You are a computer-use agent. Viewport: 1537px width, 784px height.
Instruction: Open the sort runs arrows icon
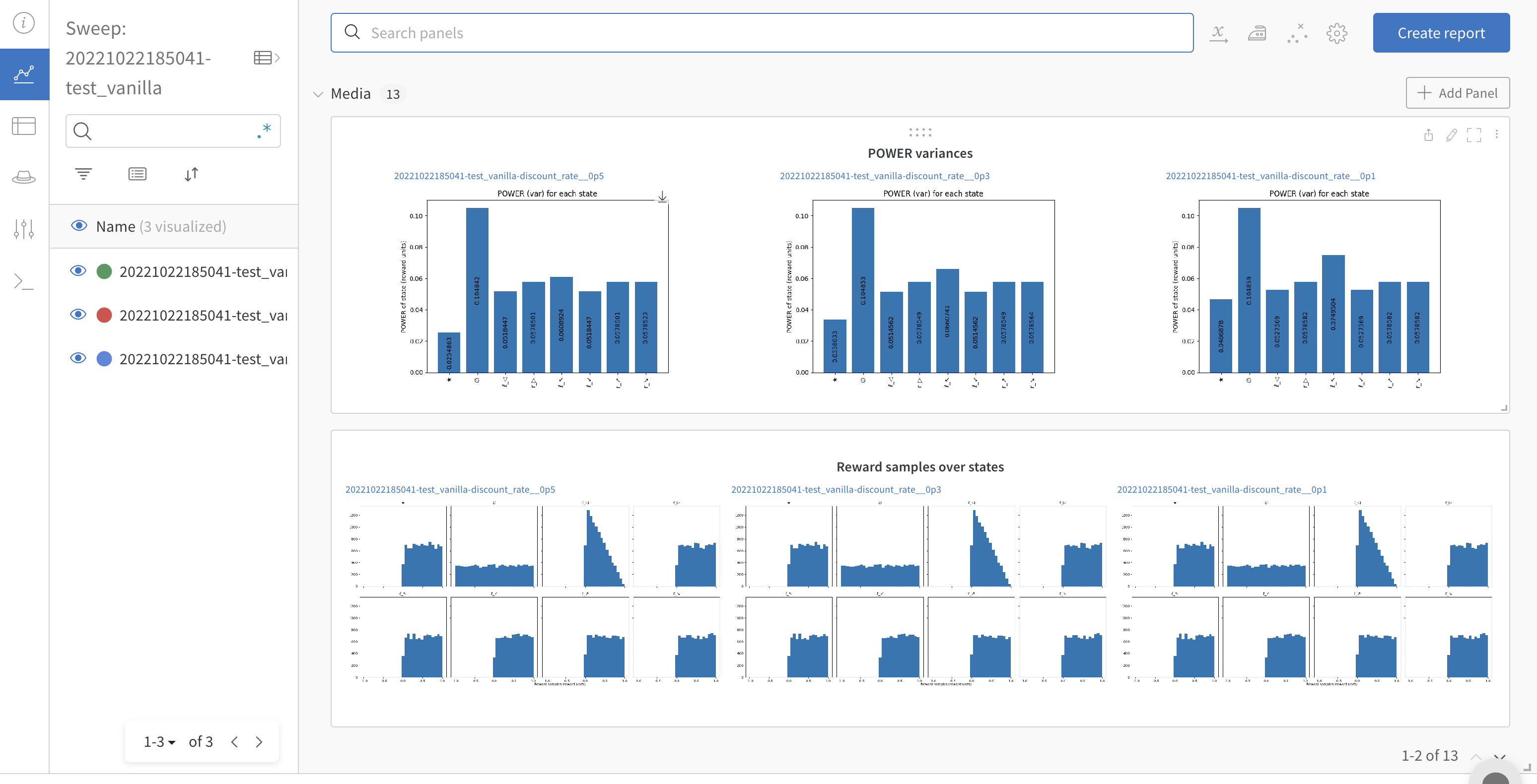coord(191,174)
